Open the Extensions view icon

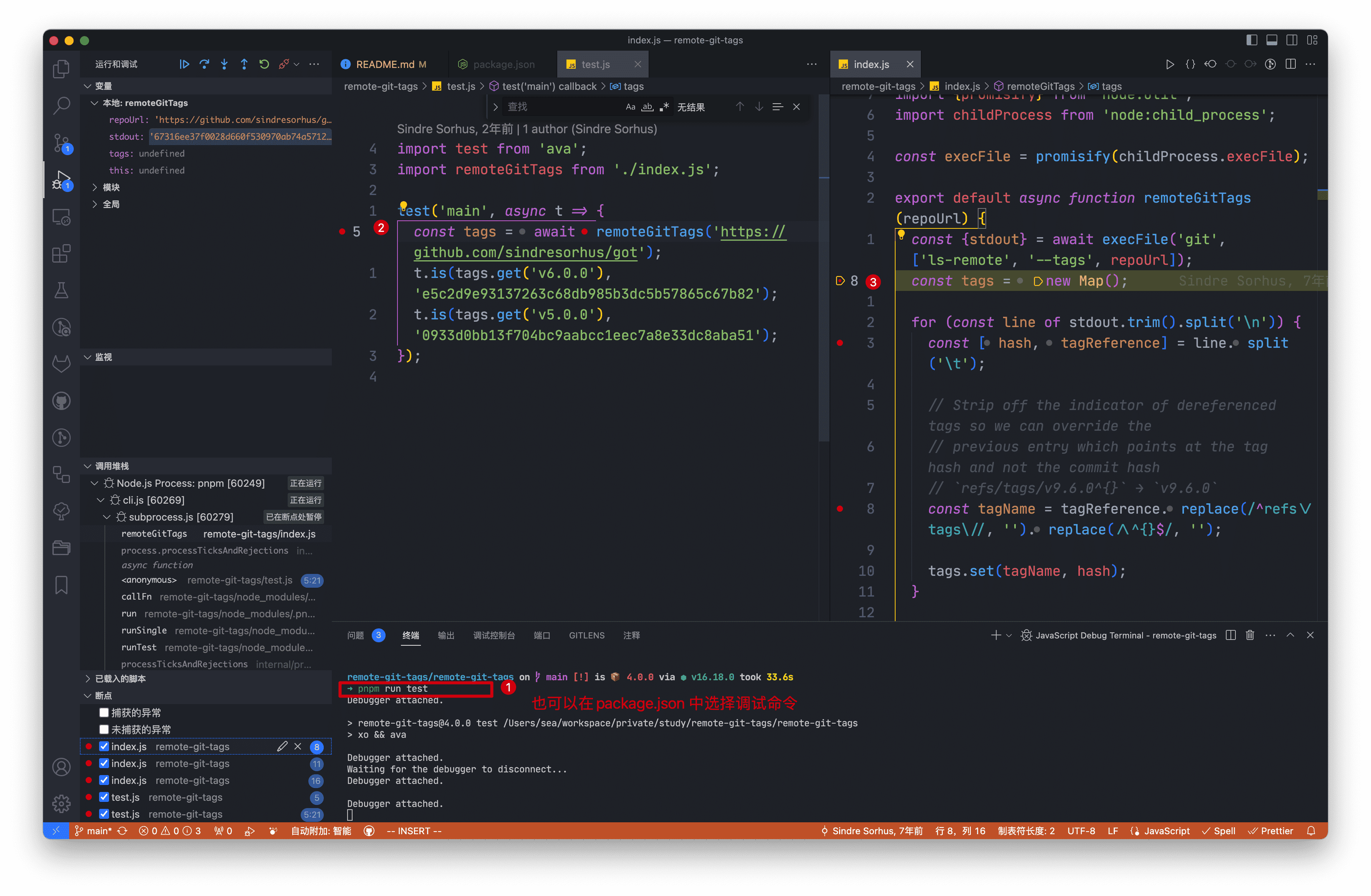61,253
